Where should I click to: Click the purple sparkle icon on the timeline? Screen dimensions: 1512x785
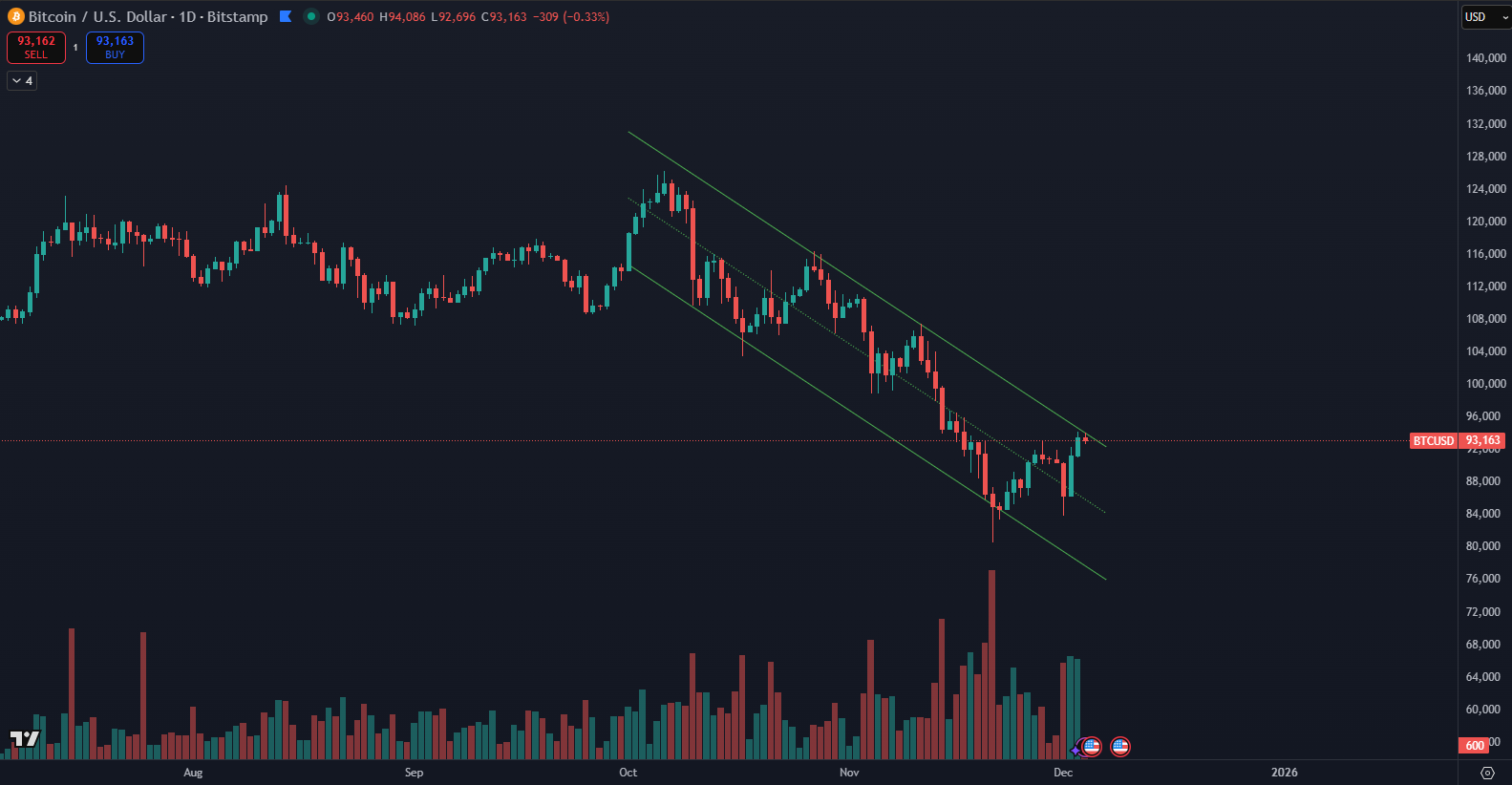pyautogui.click(x=1075, y=750)
